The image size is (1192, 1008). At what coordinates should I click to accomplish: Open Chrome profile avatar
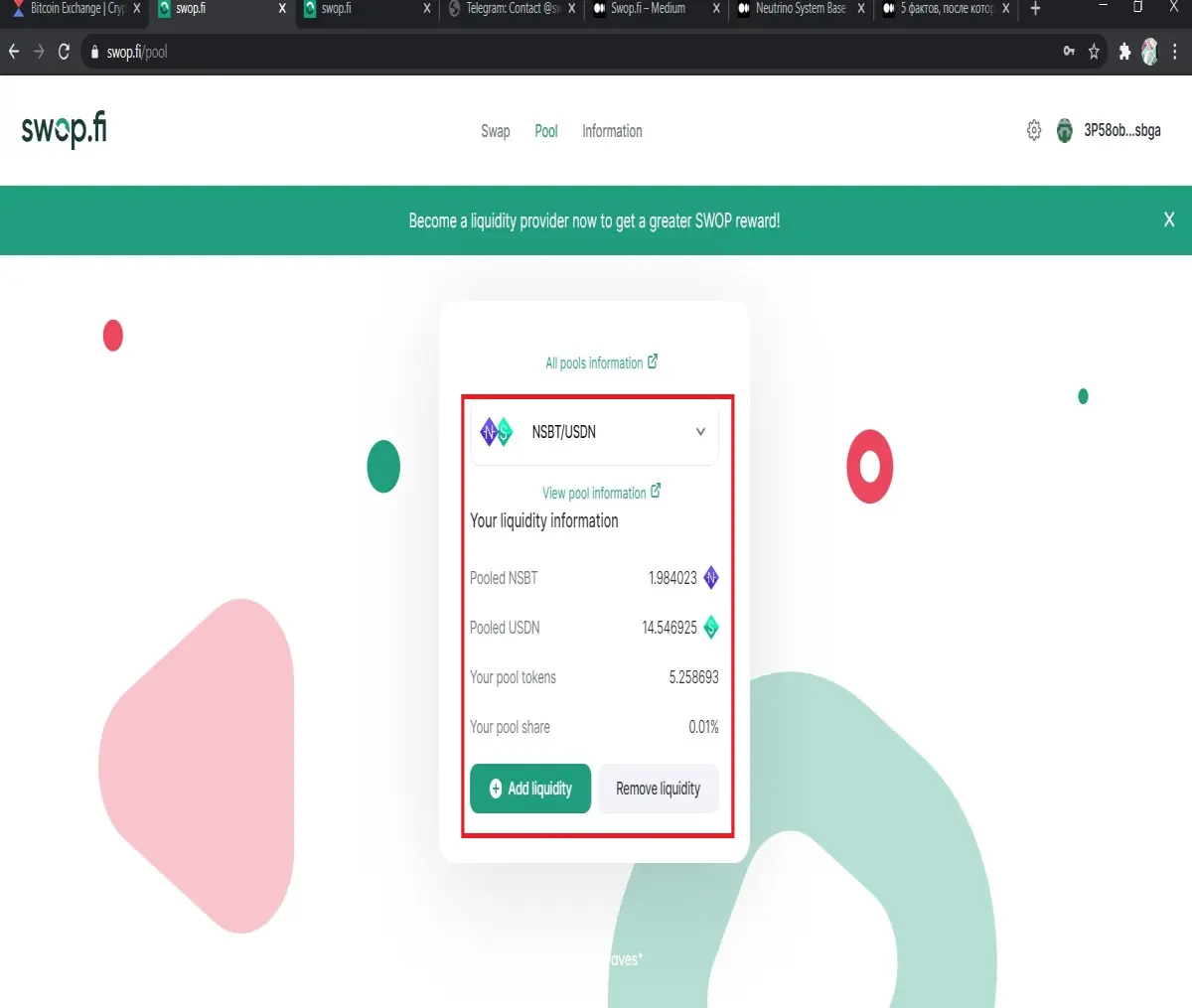pyautogui.click(x=1149, y=51)
